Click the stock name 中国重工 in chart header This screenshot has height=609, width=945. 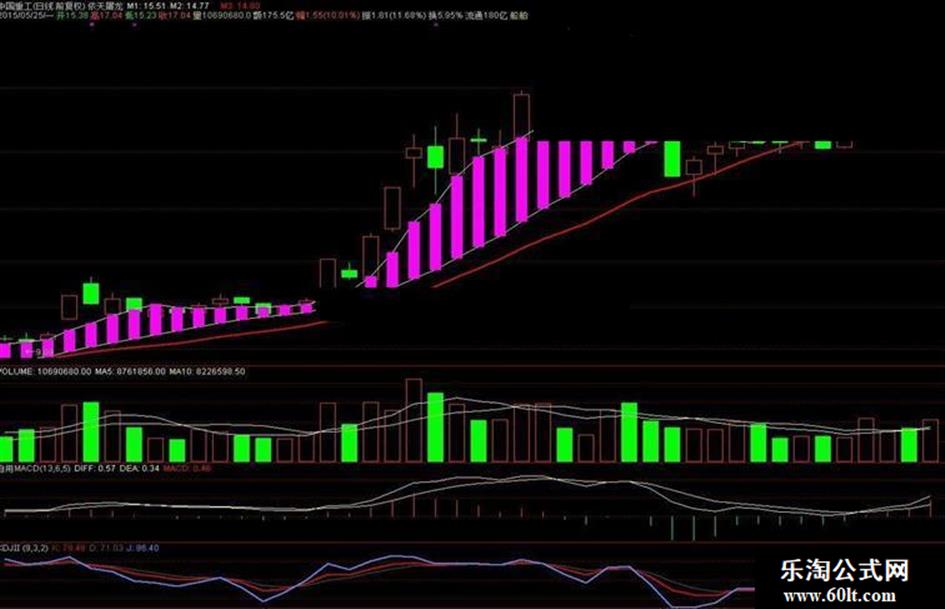(16, 6)
